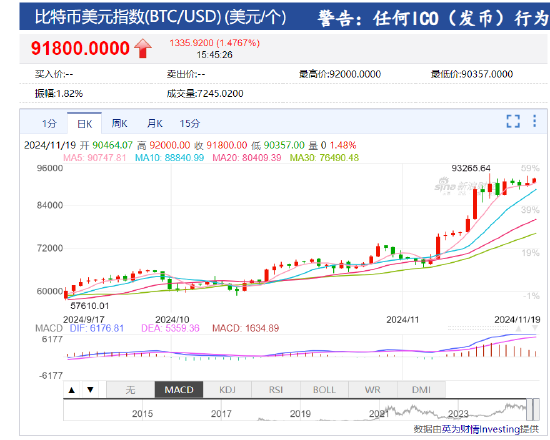The image size is (550, 440).
Task: Click the up triangle indicator button
Action: click(72, 390)
